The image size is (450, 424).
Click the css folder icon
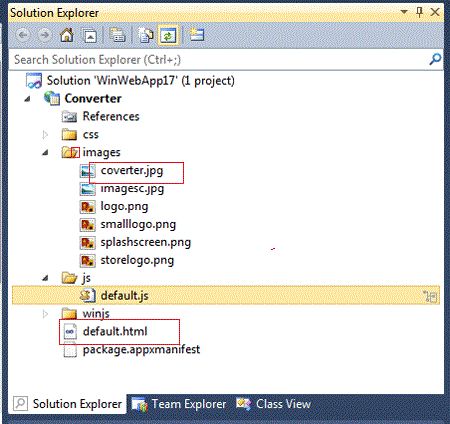pyautogui.click(x=69, y=134)
